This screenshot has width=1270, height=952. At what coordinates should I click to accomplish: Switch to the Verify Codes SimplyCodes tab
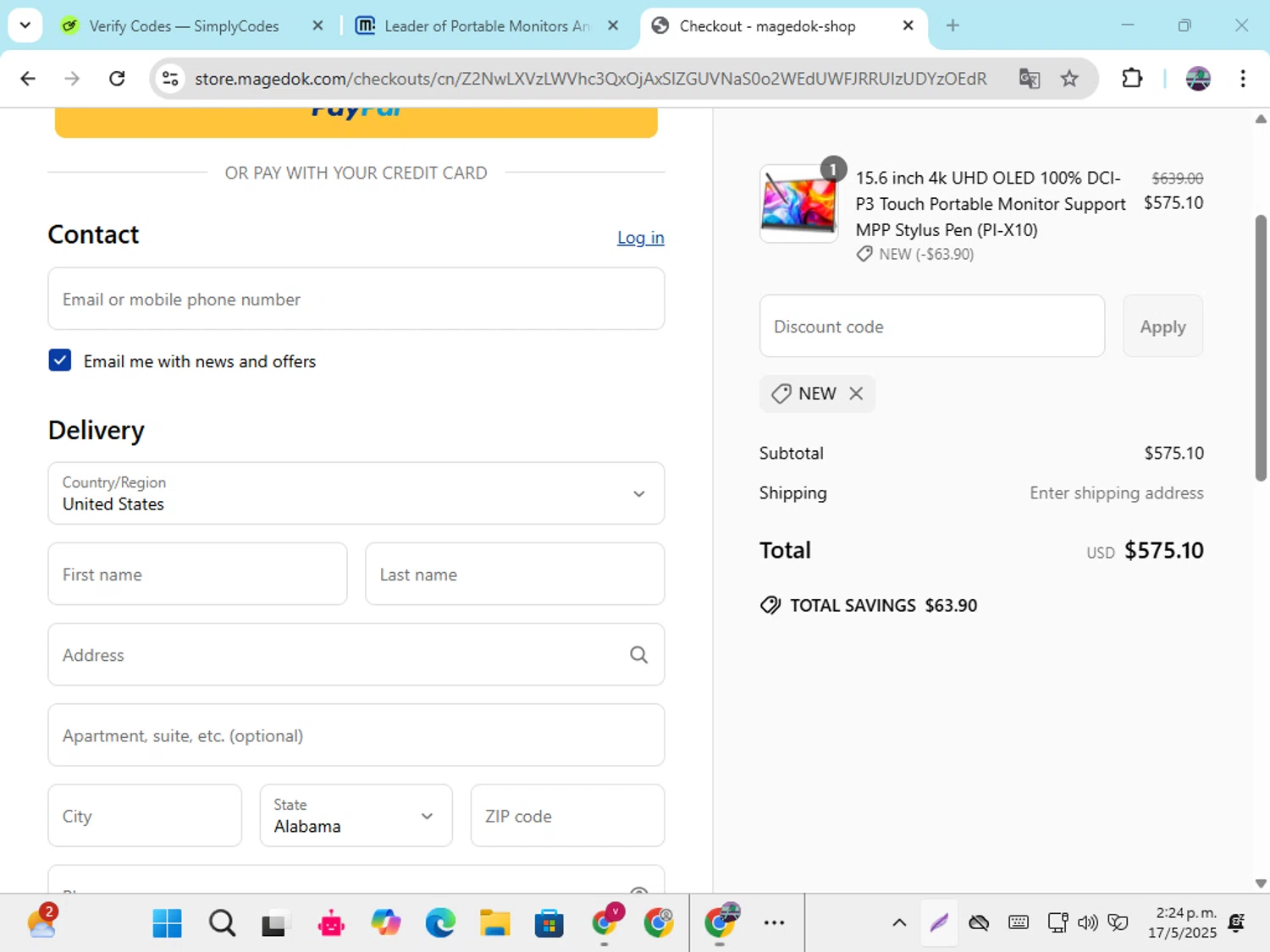click(183, 26)
